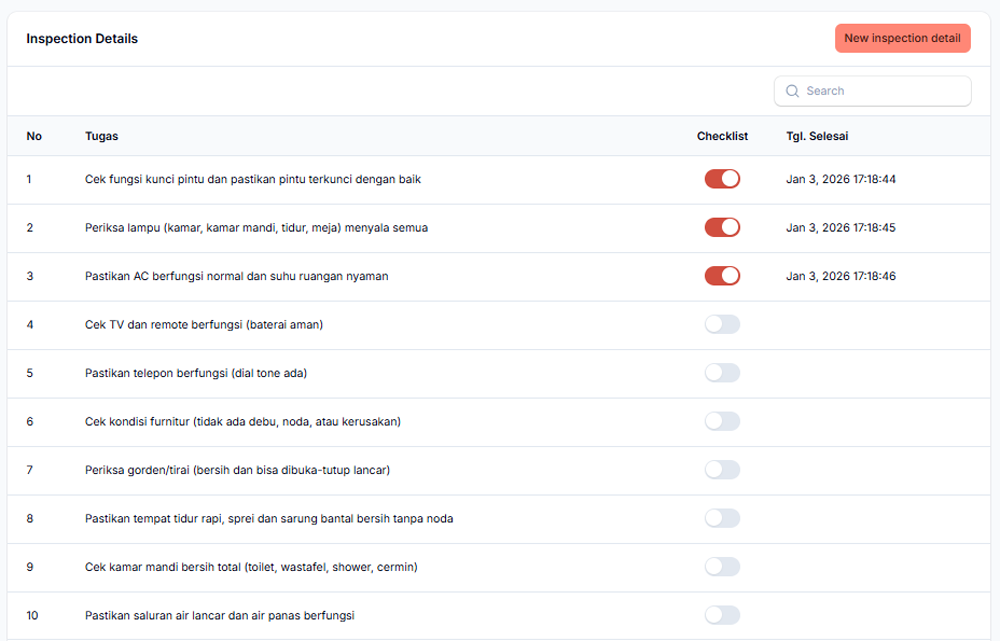1000x641 pixels.
Task: Click the 'Tugas' column header
Action: tap(101, 136)
